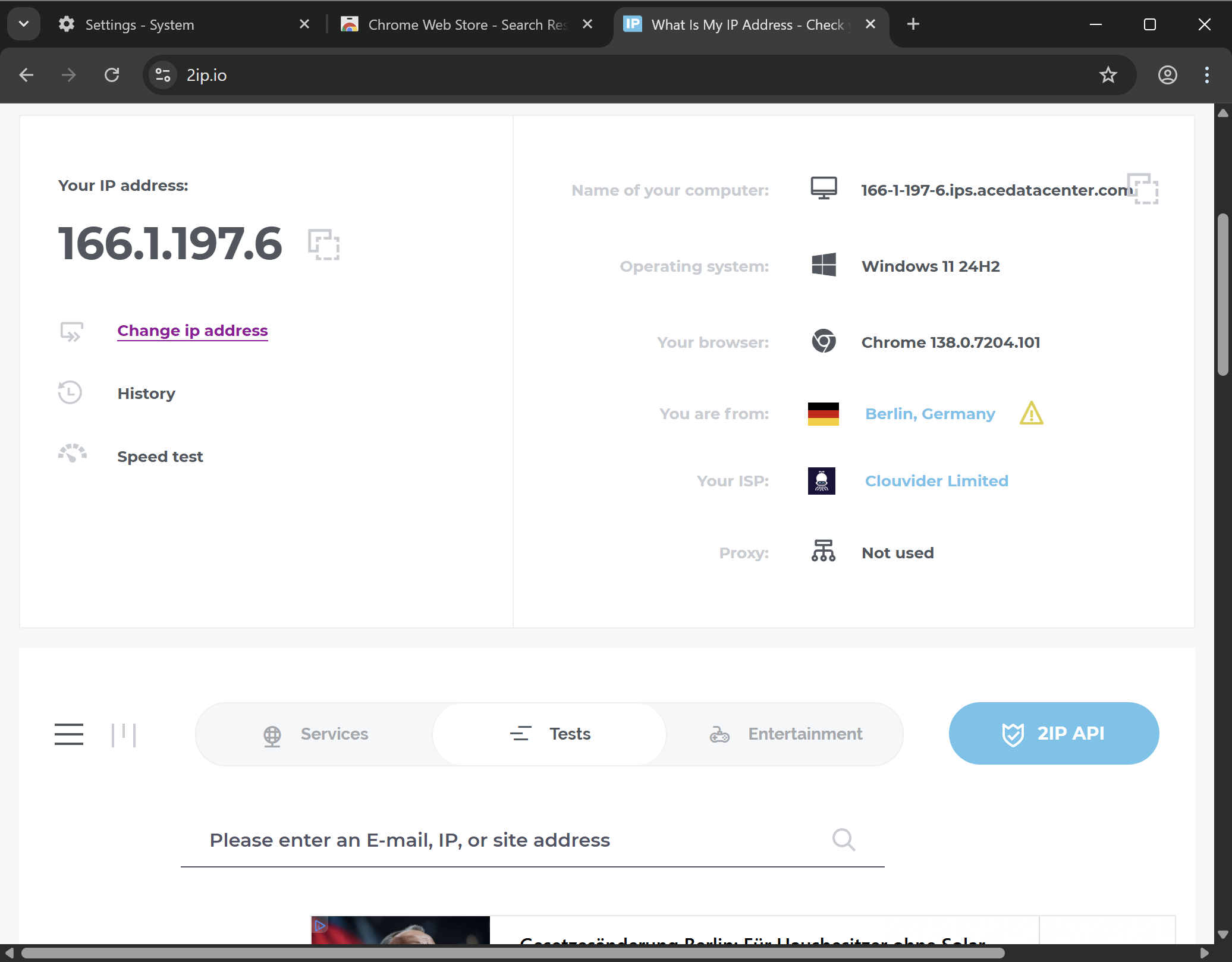Open the History page

click(146, 394)
